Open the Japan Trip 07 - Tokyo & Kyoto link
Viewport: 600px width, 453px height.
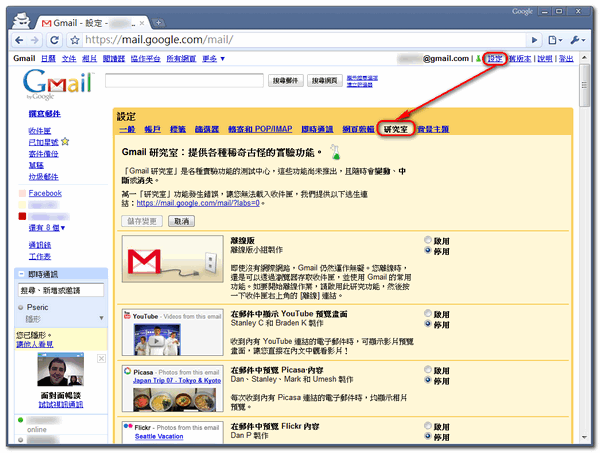[x=177, y=381]
